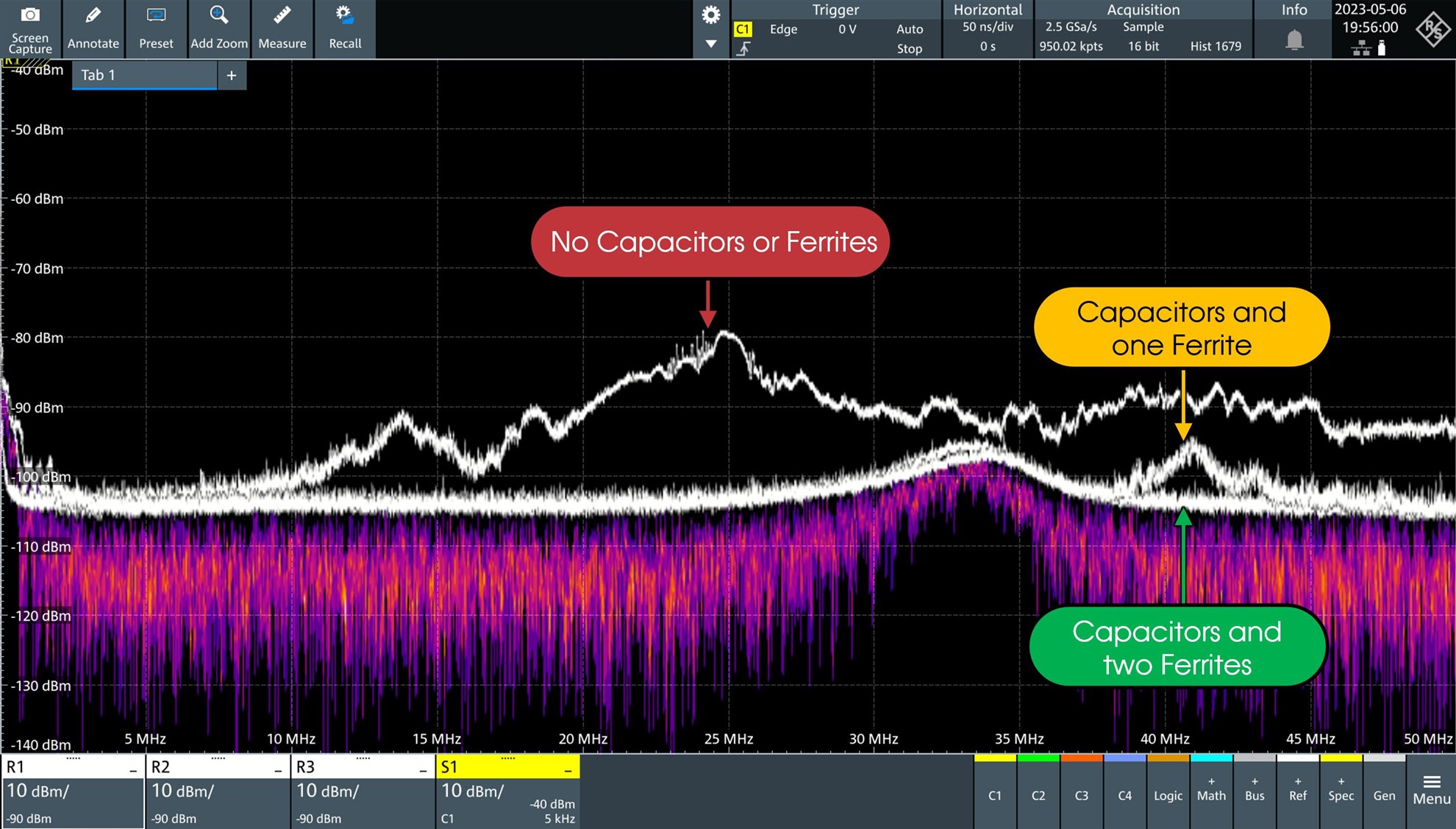The height and width of the screenshot is (829, 1456).
Task: Open Recall saved settings
Action: coord(345,29)
